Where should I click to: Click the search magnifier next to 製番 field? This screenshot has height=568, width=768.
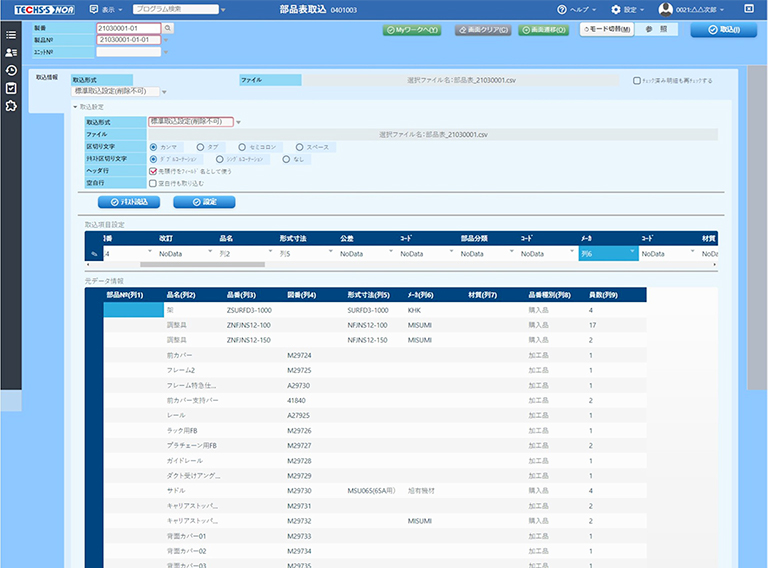[x=168, y=28]
